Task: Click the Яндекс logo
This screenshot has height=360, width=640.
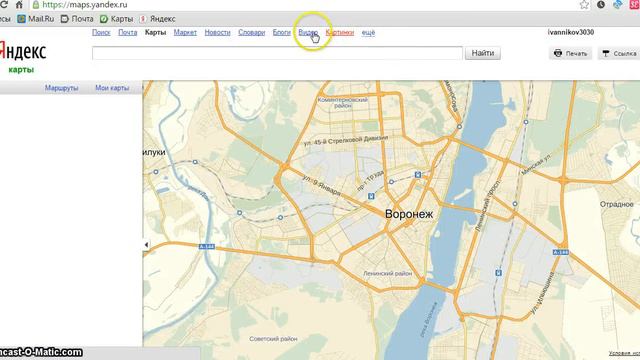Action: (x=23, y=51)
